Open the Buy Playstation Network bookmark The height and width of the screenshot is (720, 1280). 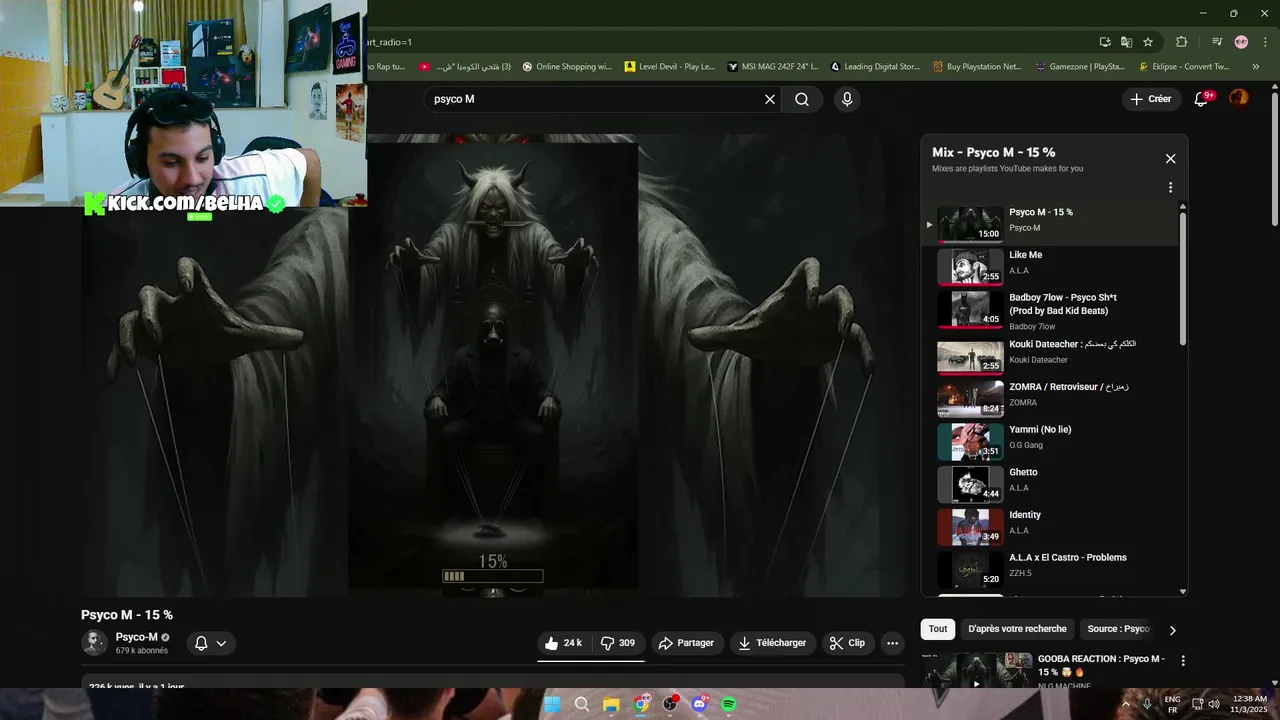977,67
